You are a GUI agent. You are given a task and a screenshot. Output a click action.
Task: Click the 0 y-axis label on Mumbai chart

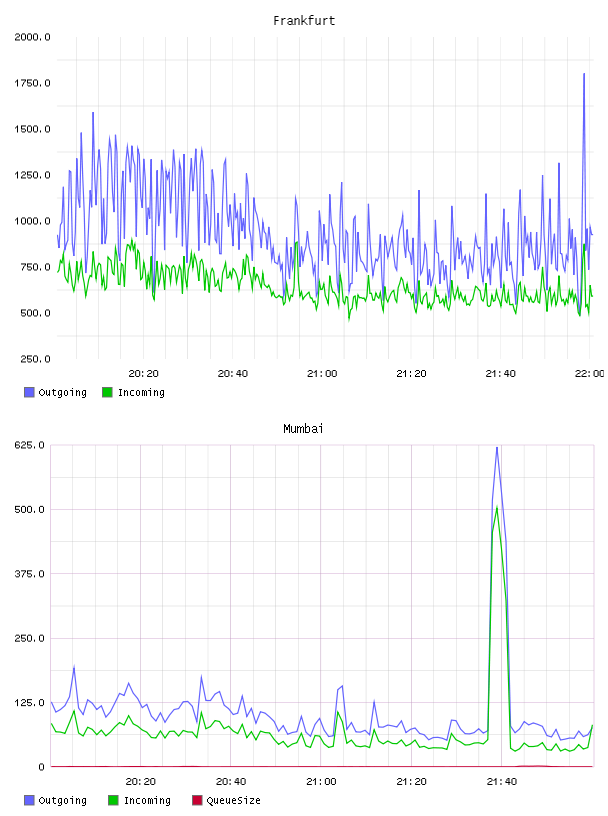[x=41, y=767]
